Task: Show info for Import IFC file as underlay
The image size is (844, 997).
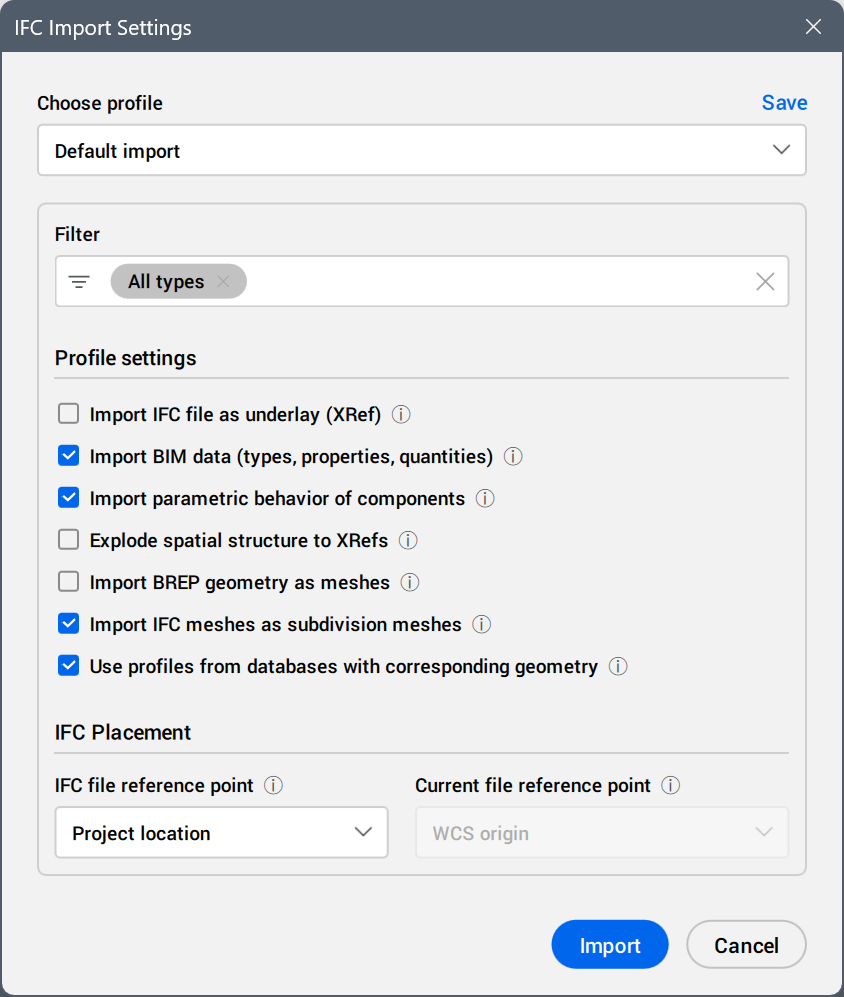Action: coord(402,414)
